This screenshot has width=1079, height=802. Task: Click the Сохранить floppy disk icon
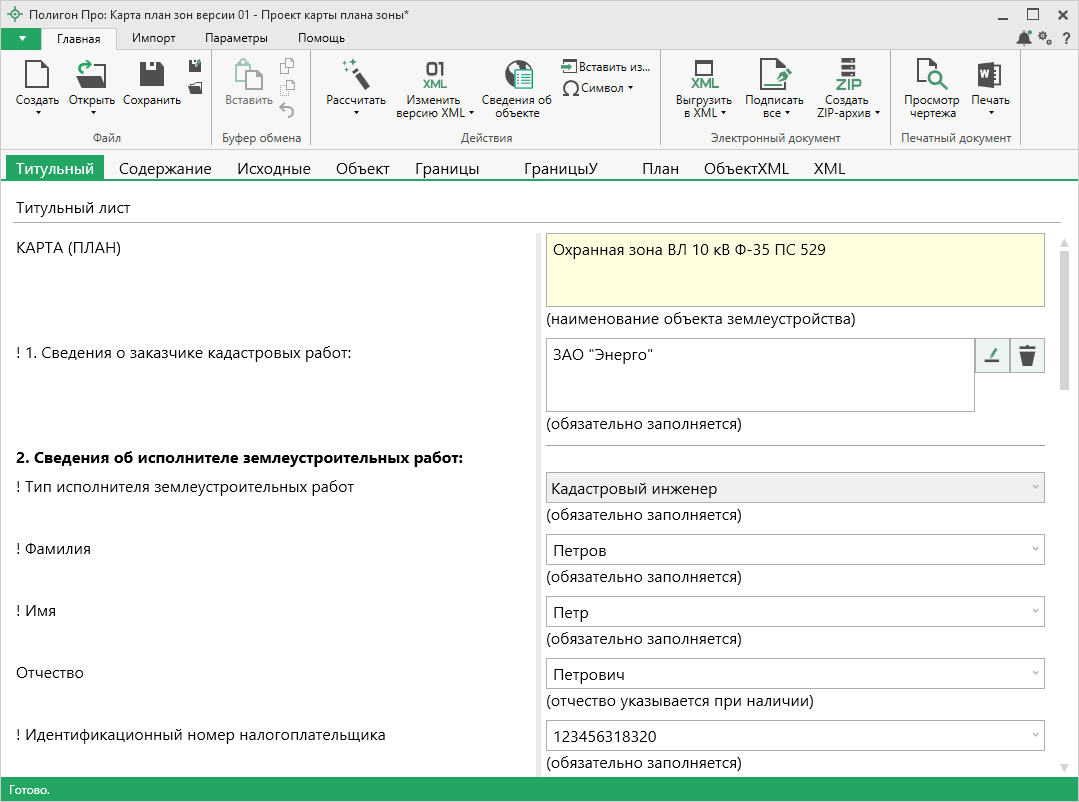click(x=152, y=76)
